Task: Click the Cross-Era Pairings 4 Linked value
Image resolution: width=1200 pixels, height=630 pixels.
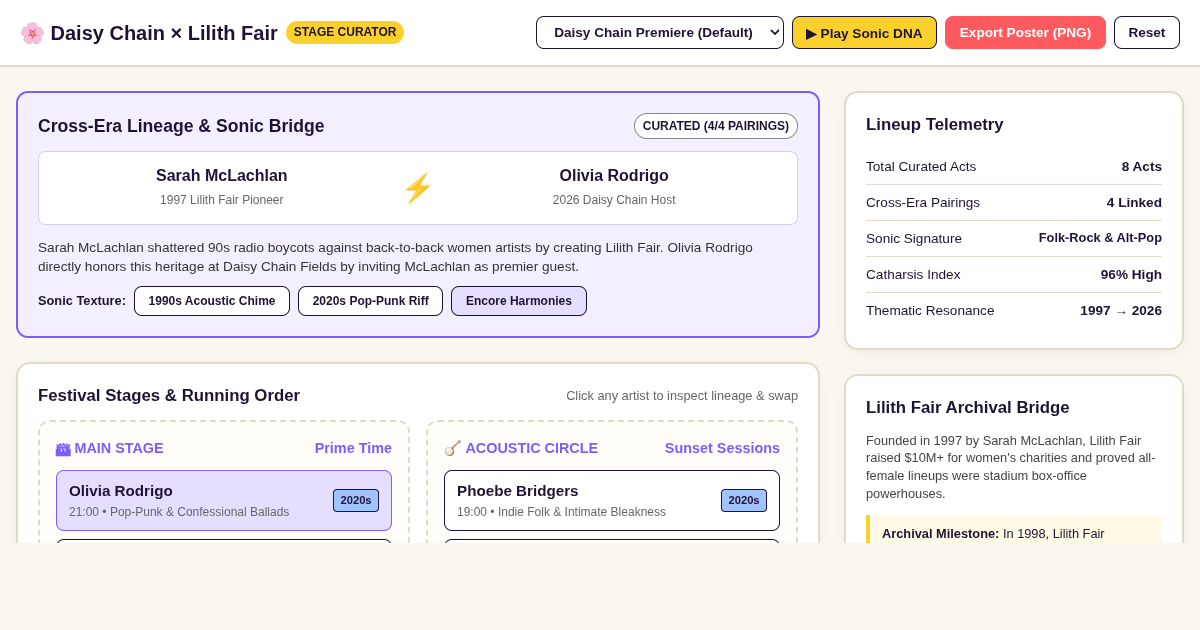Action: (1134, 203)
